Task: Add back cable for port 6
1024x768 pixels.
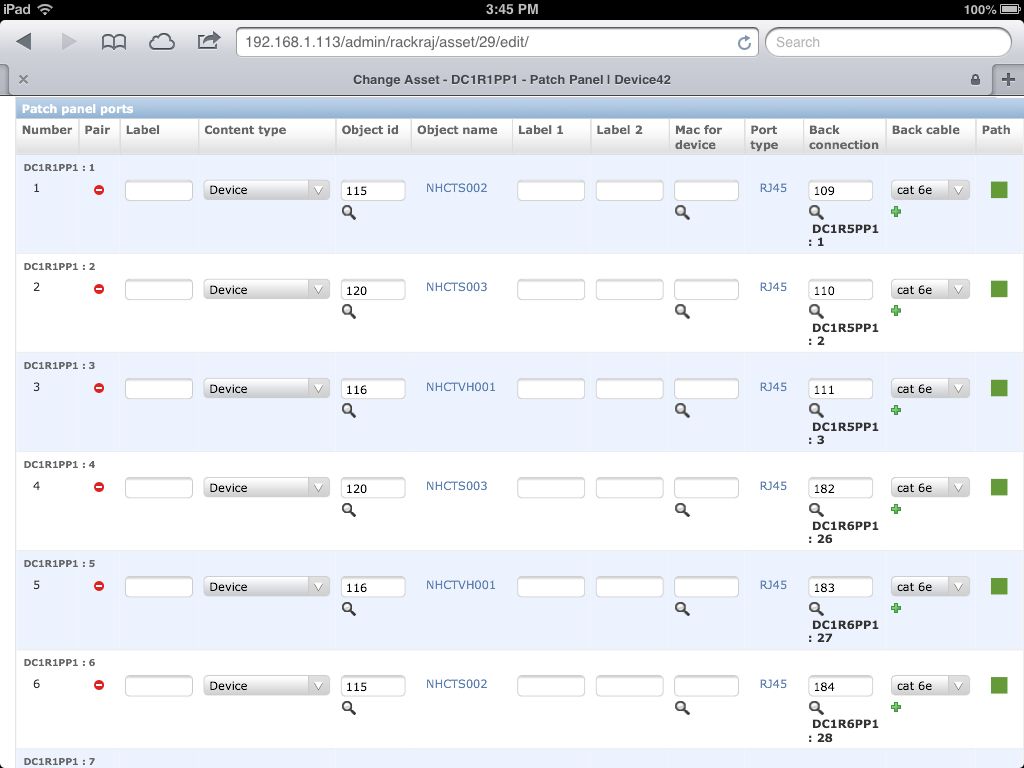Action: tap(896, 707)
